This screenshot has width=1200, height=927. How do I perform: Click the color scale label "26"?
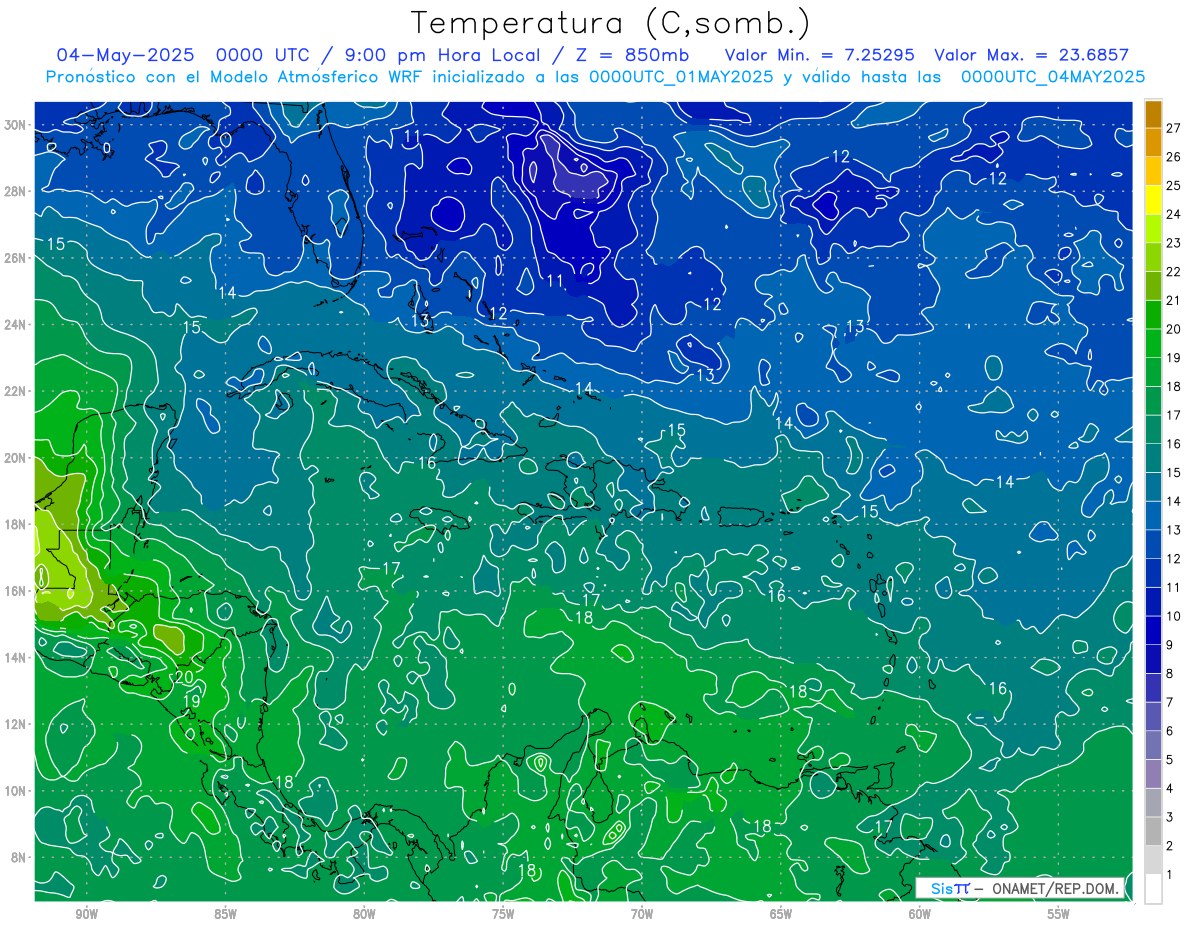1174,156
